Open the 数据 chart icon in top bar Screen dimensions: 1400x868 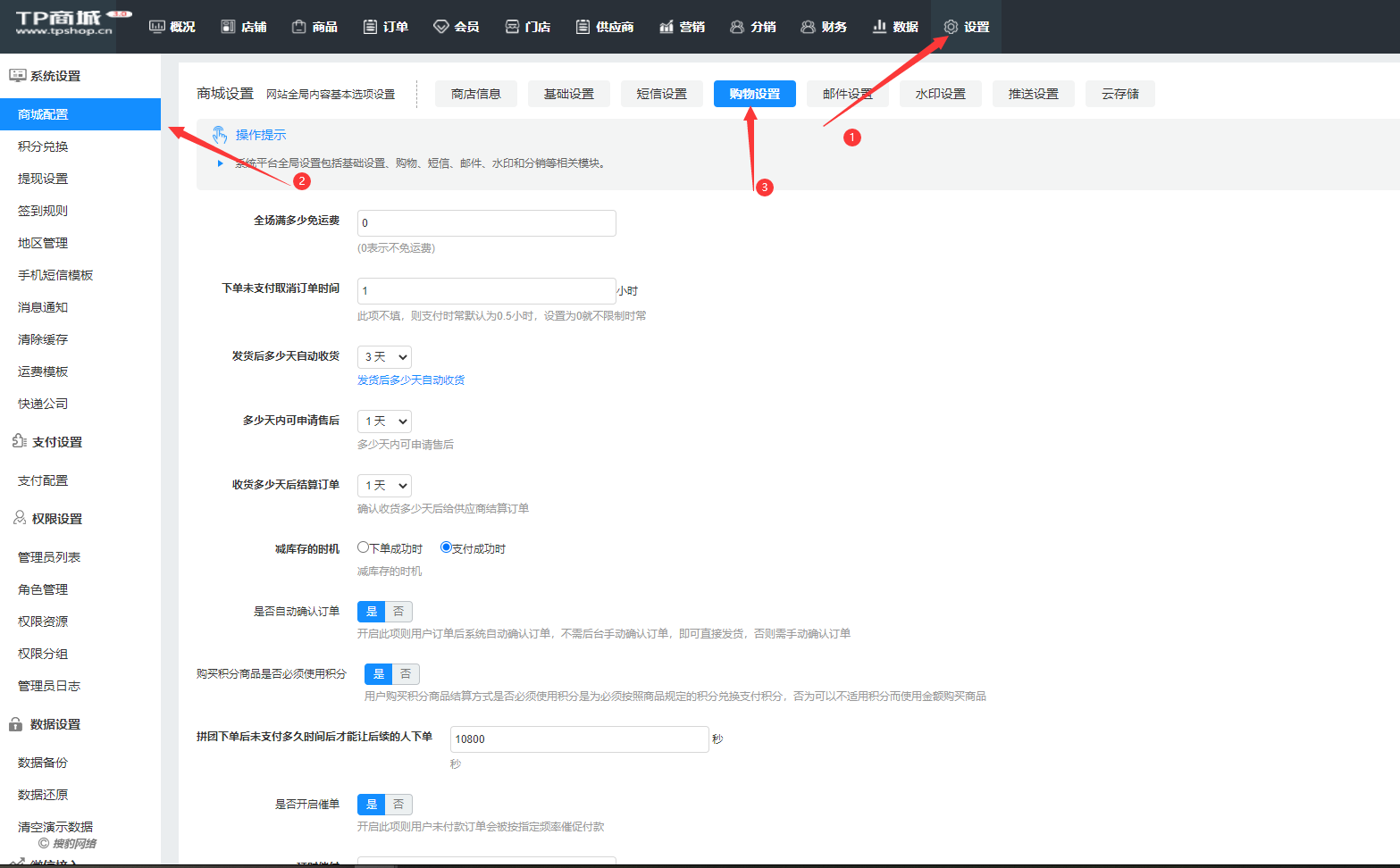click(x=879, y=27)
